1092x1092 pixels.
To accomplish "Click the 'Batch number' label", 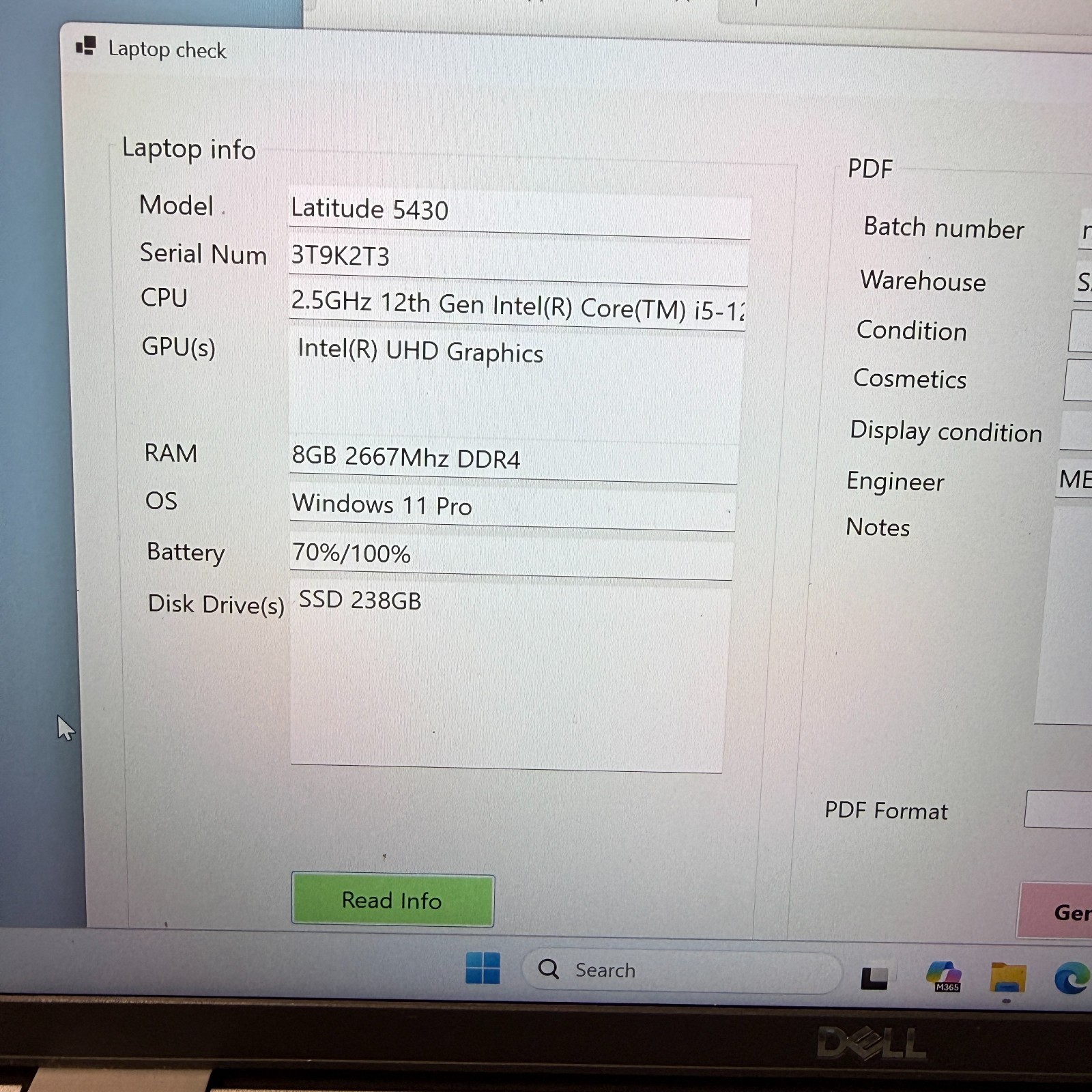I will 944,228.
